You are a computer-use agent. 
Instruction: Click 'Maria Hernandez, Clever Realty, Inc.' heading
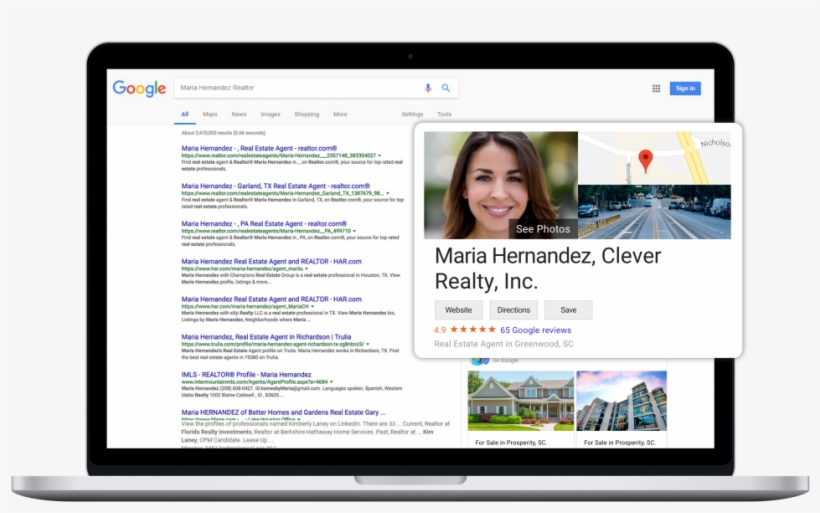tap(548, 268)
